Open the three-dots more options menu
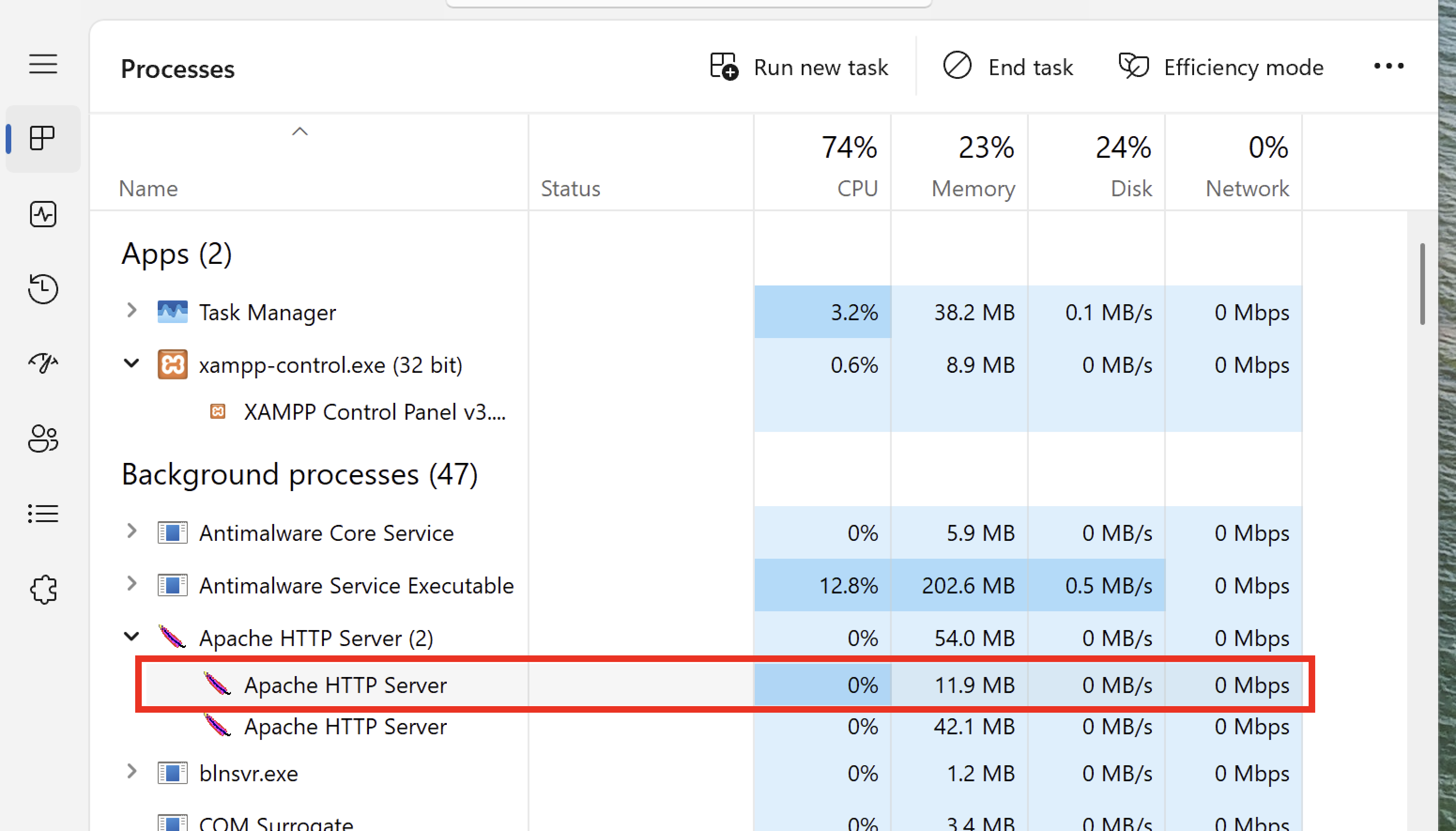The width and height of the screenshot is (1456, 831). point(1388,66)
